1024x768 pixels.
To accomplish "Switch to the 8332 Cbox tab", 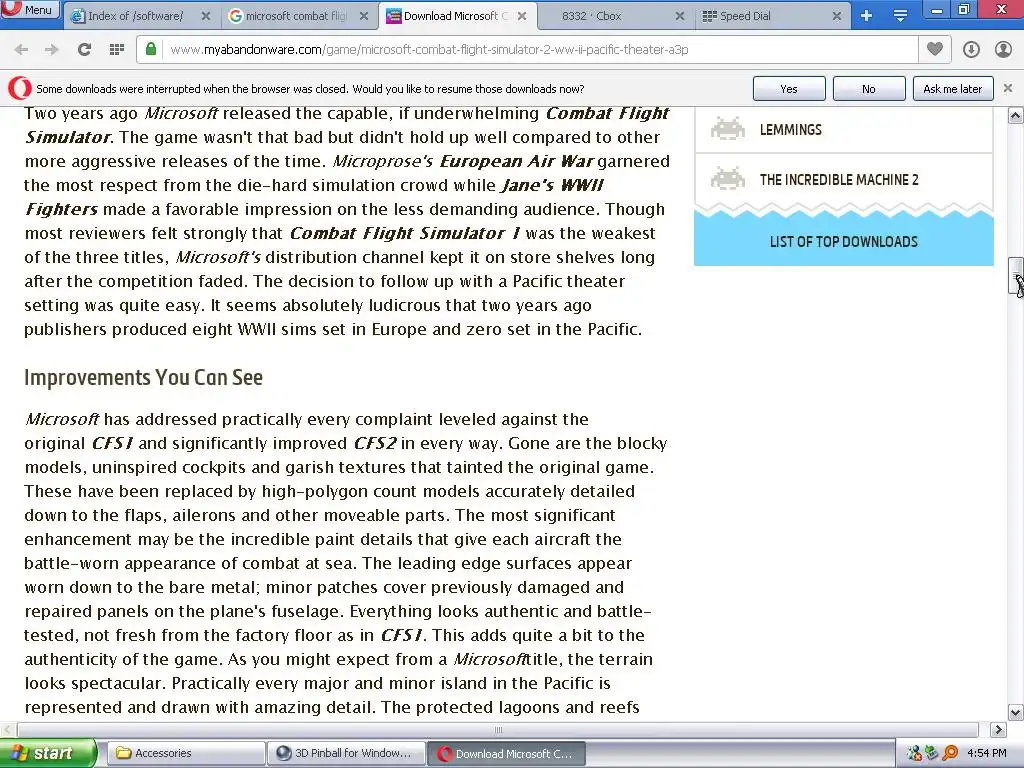I will coord(614,16).
